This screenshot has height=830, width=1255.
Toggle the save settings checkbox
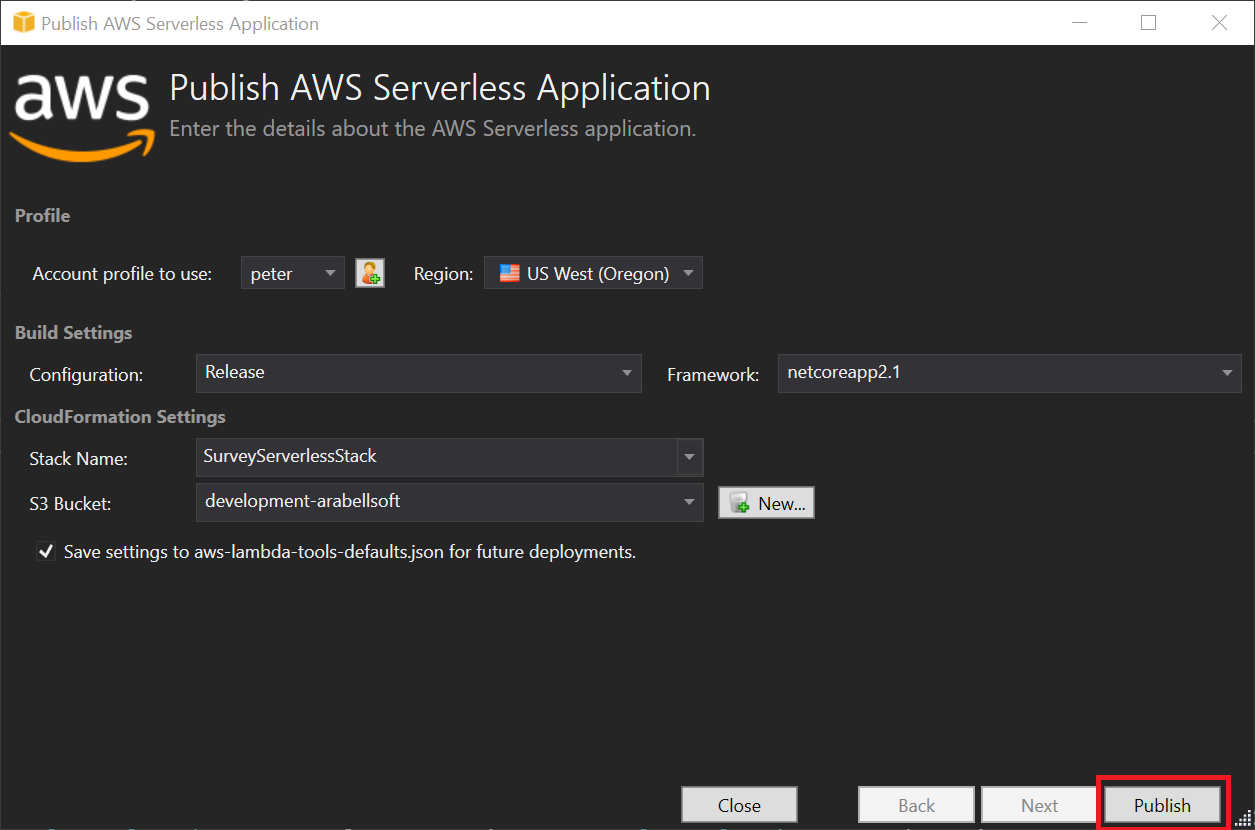(46, 551)
